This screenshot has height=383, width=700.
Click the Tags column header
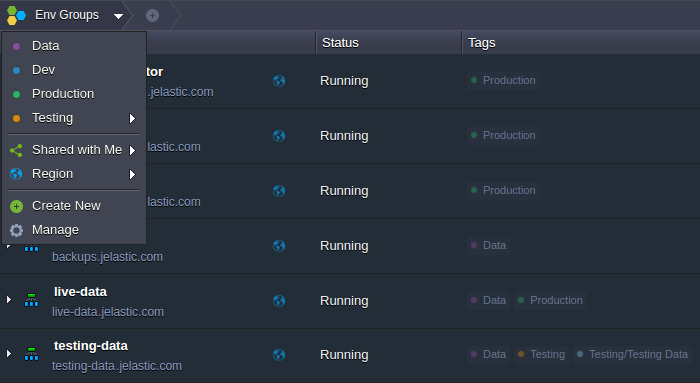click(581, 43)
